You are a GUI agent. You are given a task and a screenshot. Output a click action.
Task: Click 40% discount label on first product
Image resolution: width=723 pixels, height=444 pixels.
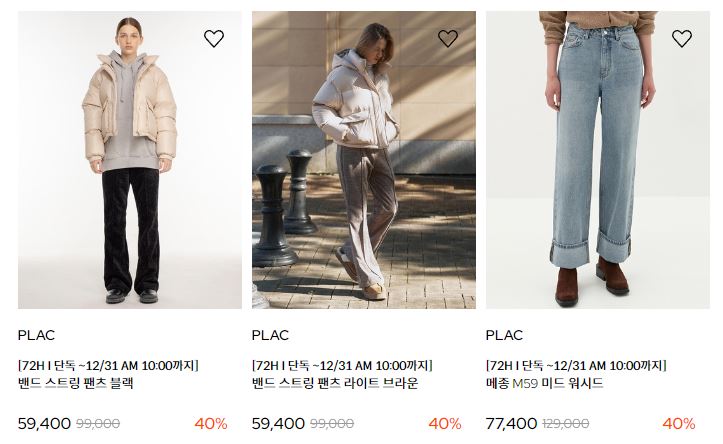coord(211,423)
